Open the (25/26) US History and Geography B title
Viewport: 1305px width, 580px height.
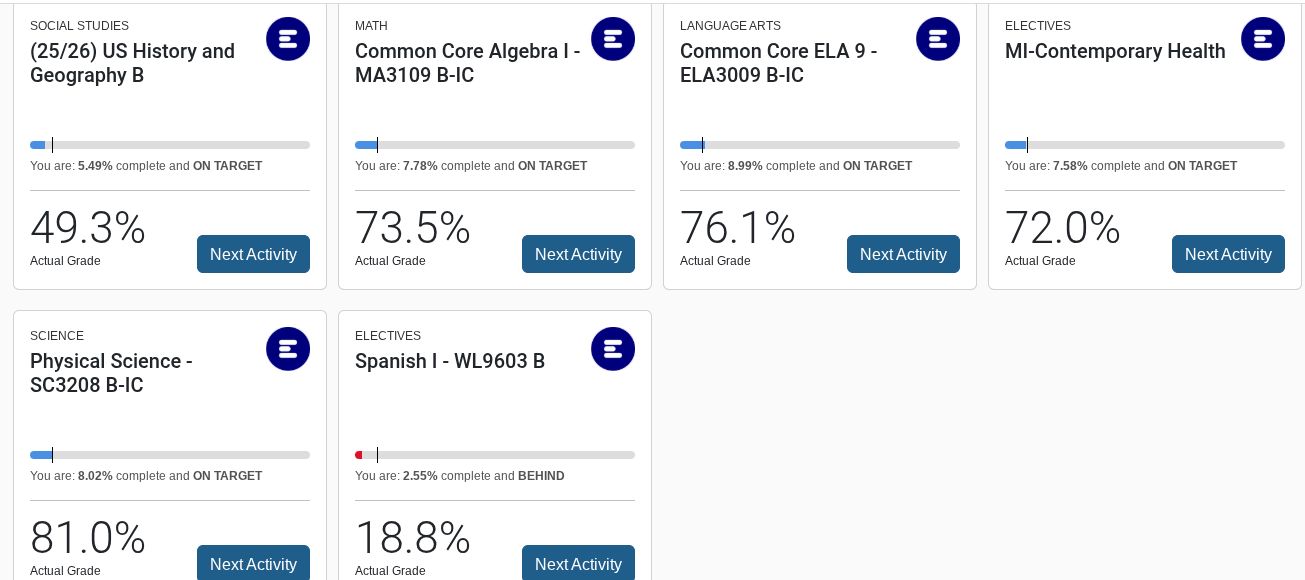(132, 63)
